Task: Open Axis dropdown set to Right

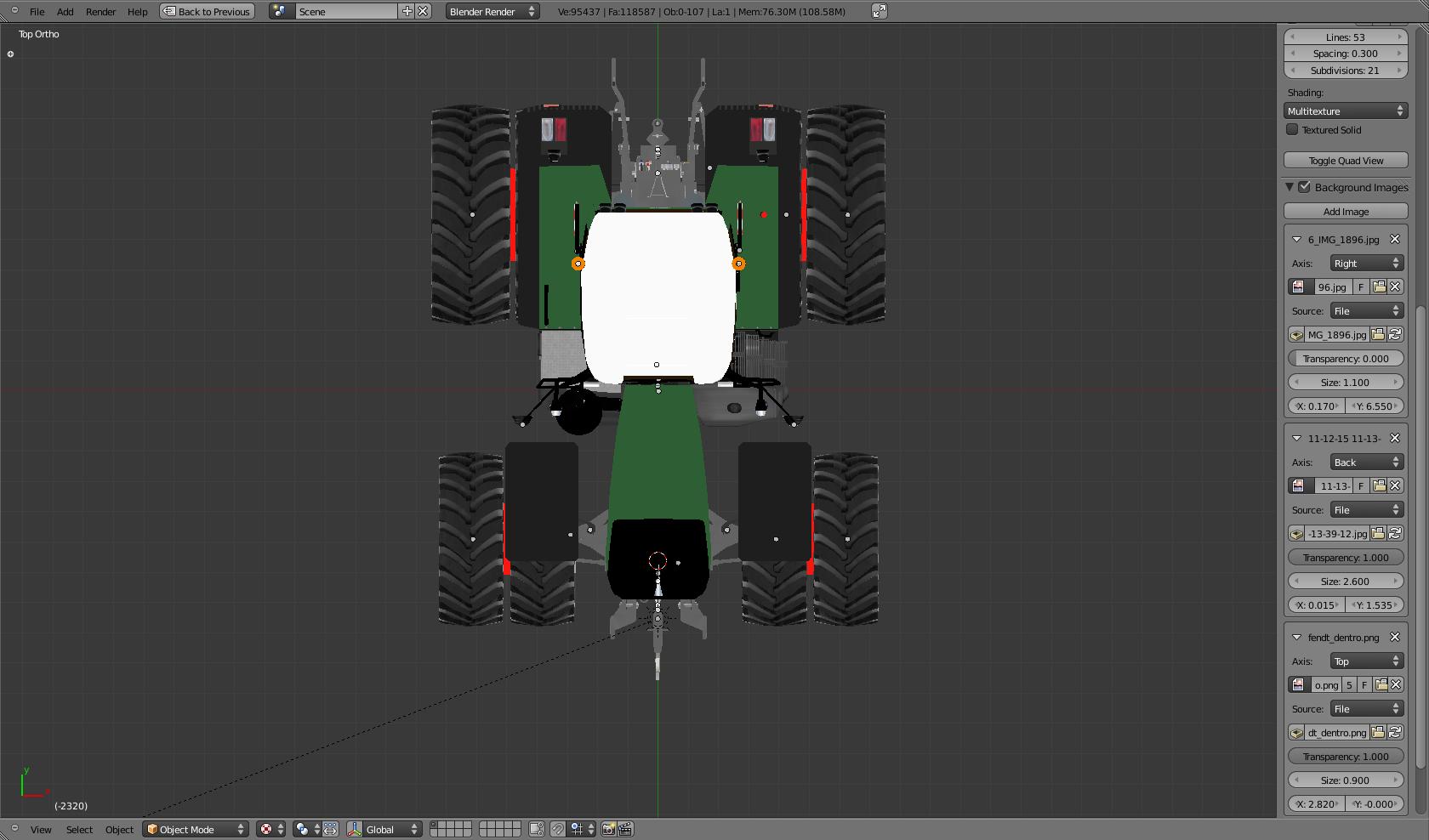Action: (x=1366, y=264)
